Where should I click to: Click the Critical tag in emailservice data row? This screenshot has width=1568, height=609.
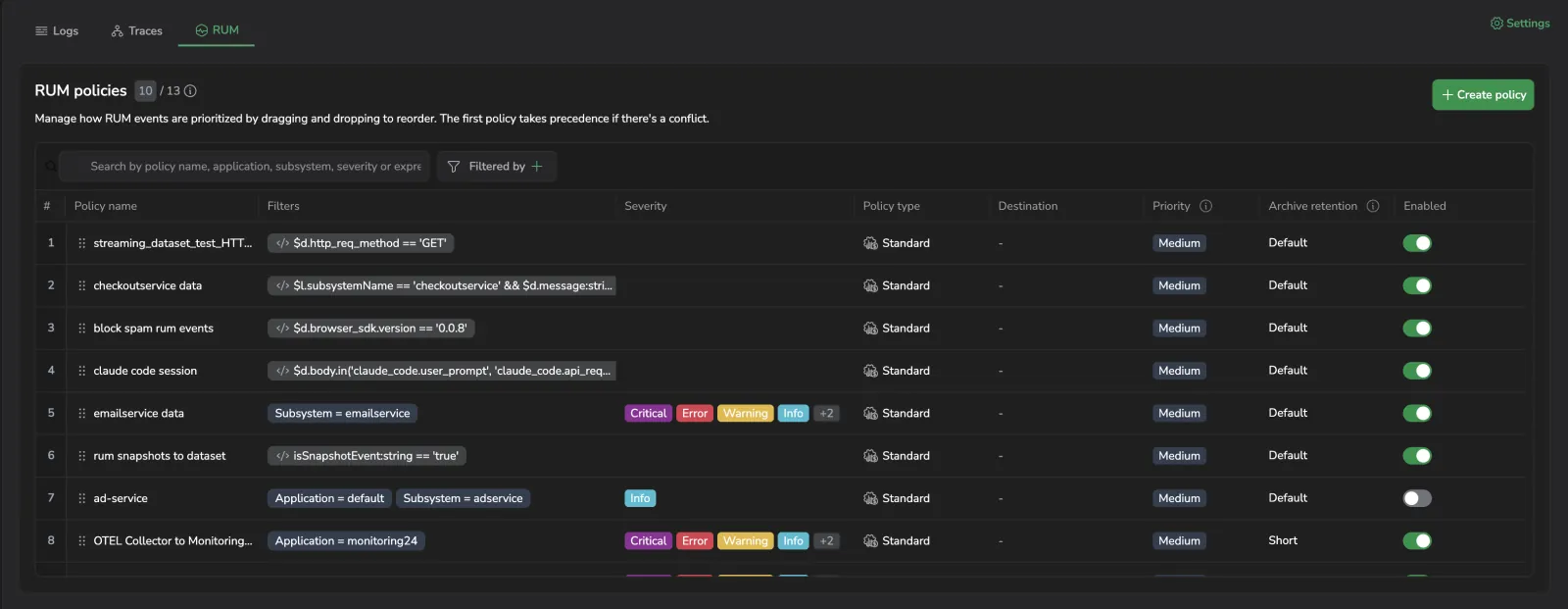point(648,414)
